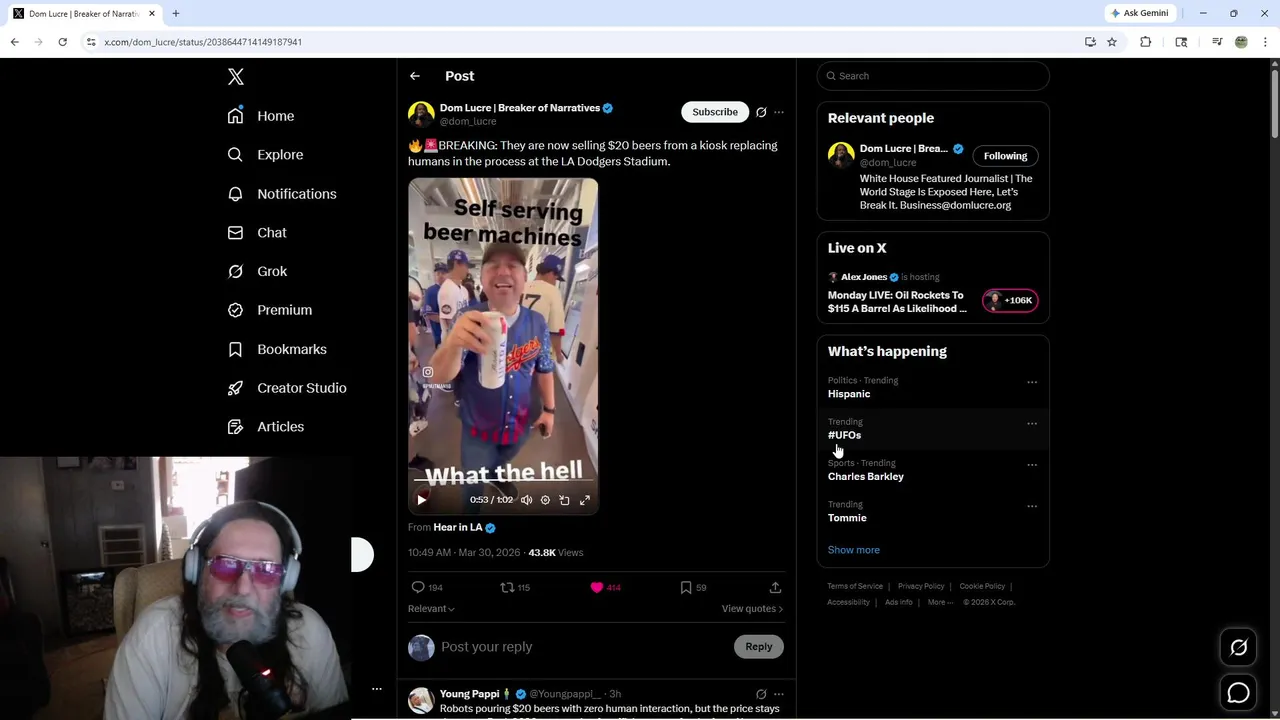This screenshot has width=1280, height=720.
Task: Expand video to fullscreen
Action: tap(585, 500)
